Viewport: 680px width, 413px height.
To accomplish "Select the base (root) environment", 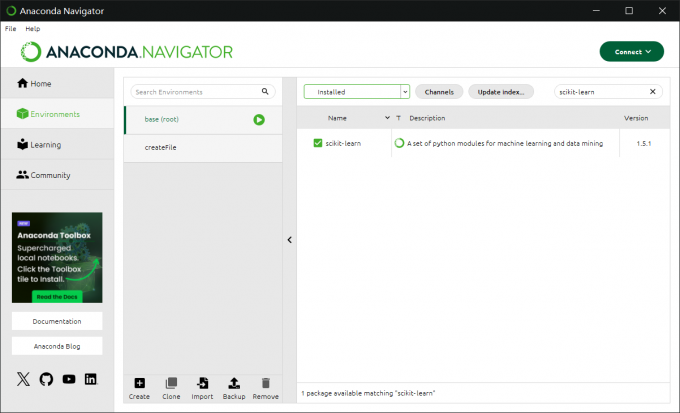I will click(203, 119).
